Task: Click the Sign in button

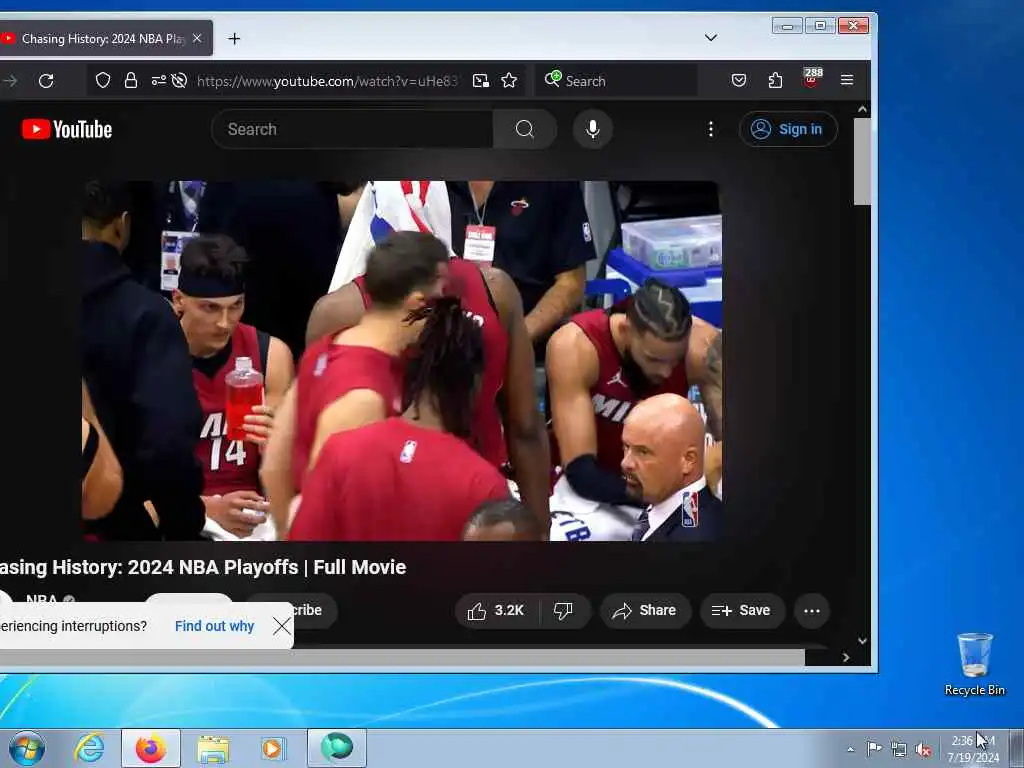Action: pos(788,129)
